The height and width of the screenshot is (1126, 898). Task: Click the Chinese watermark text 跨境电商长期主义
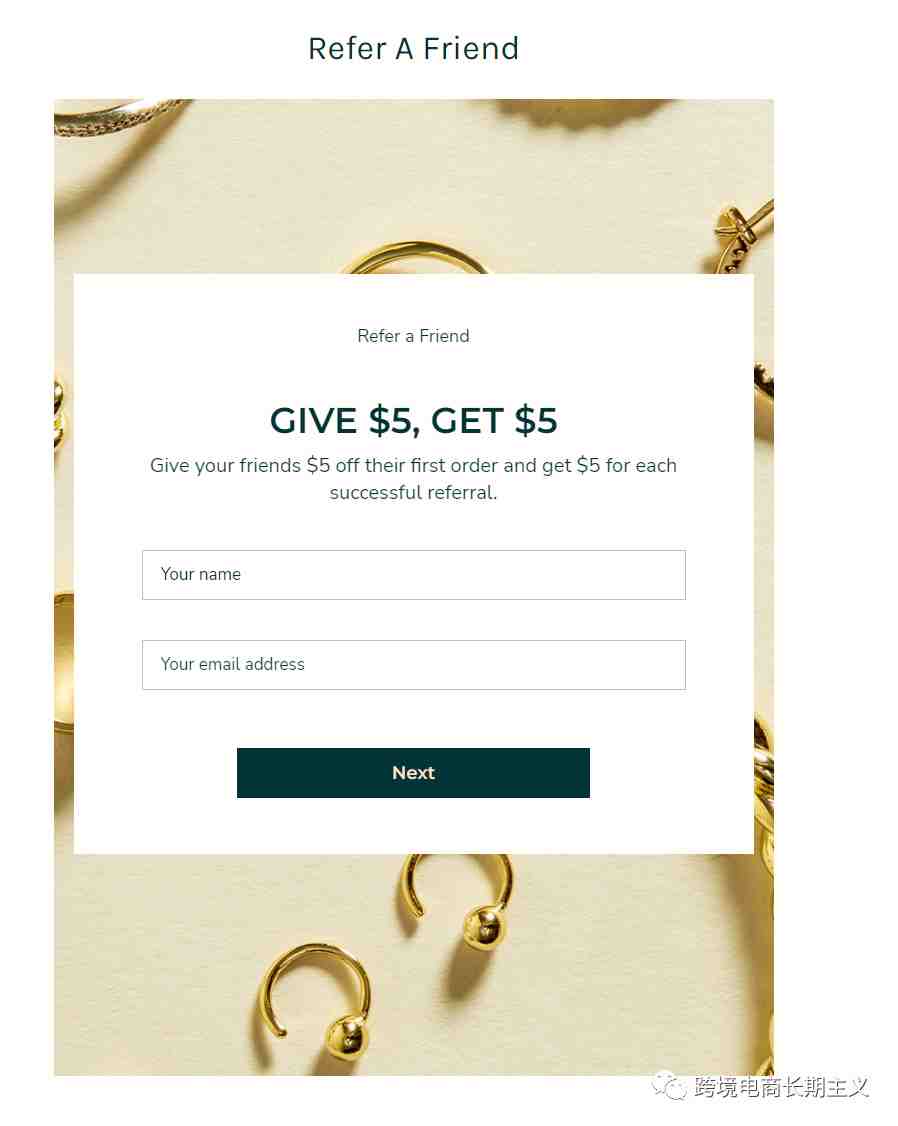point(781,1087)
